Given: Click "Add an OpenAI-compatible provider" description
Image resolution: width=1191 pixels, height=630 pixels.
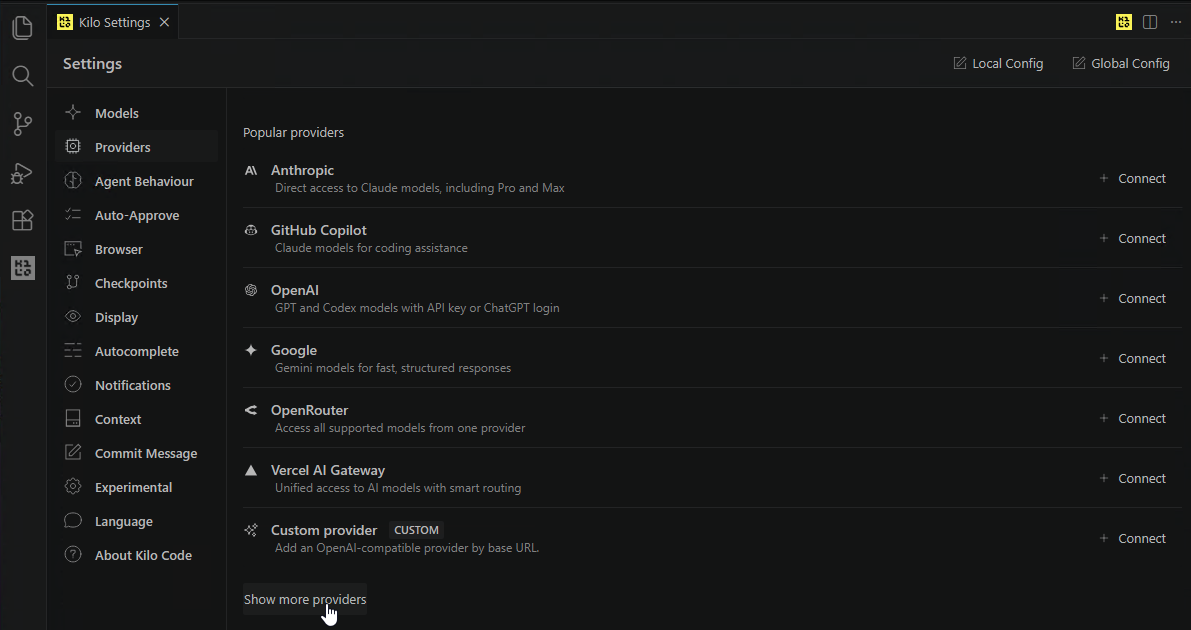Looking at the screenshot, I should (x=407, y=548).
